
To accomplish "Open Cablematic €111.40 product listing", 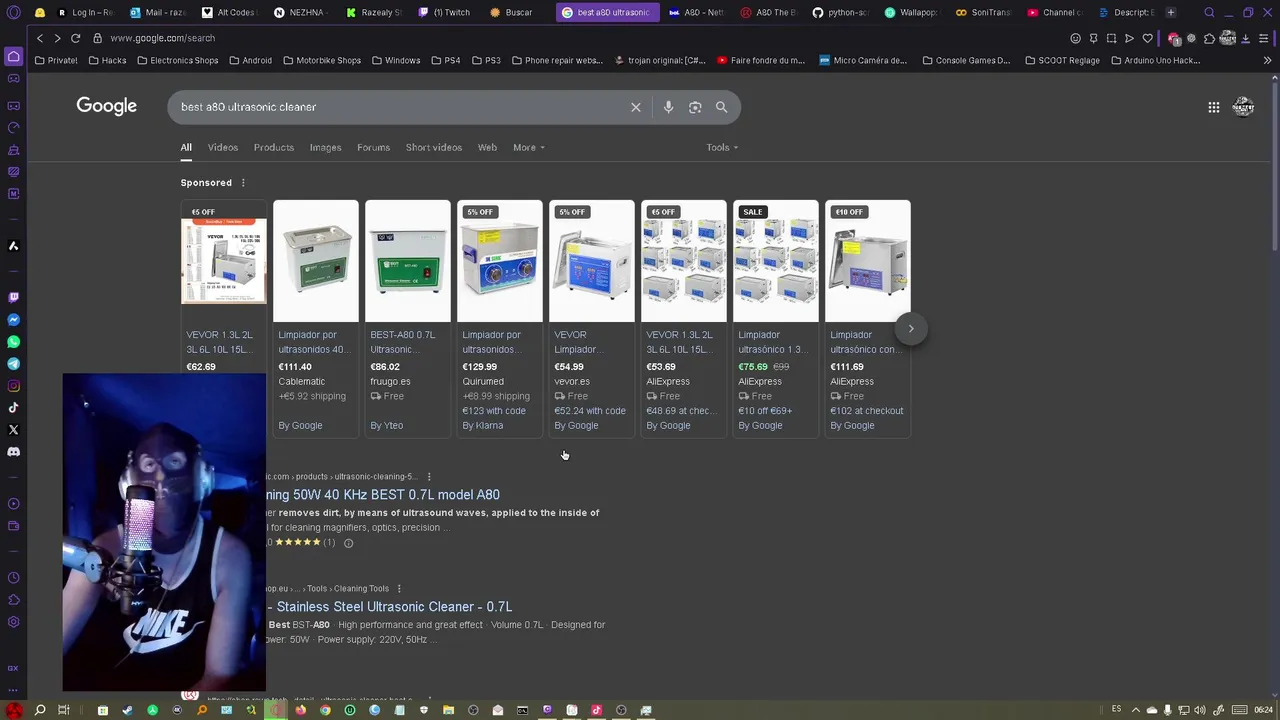I will tap(315, 318).
